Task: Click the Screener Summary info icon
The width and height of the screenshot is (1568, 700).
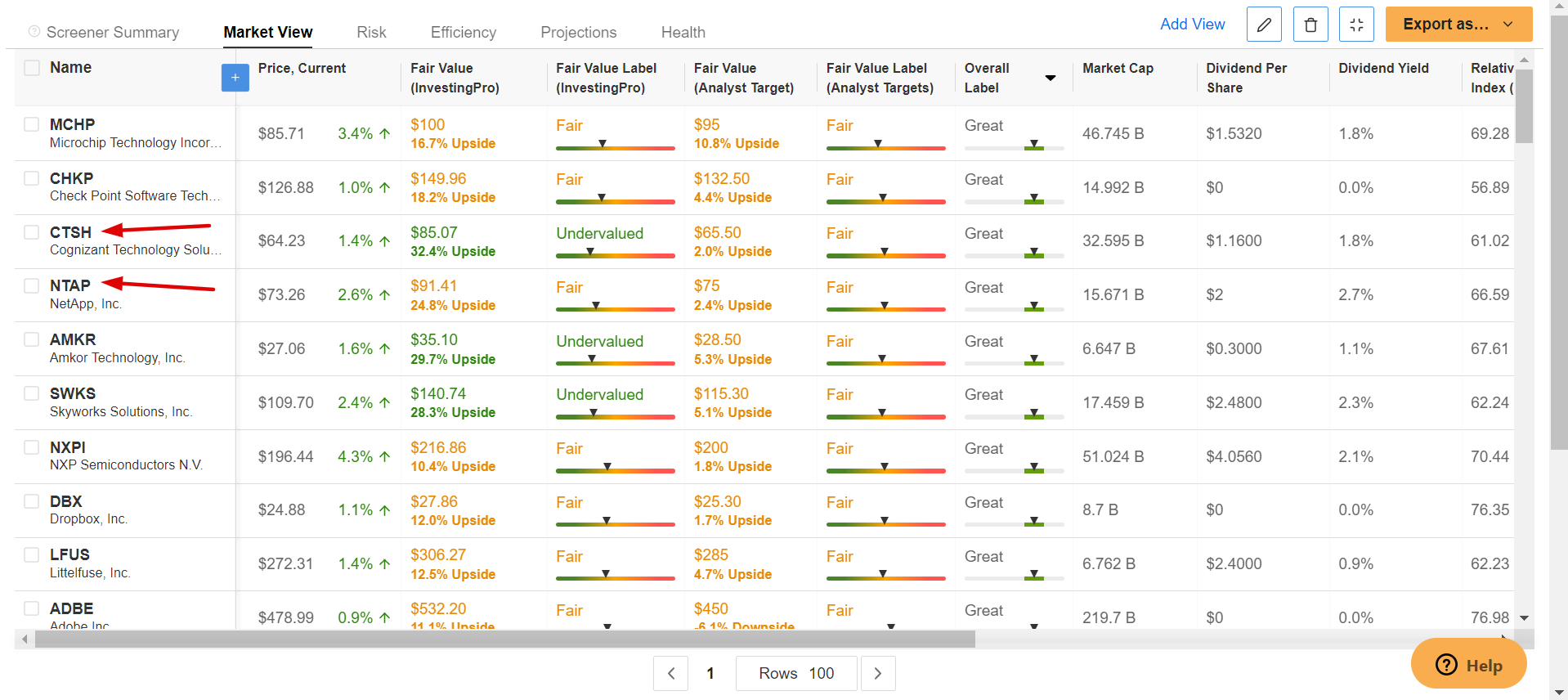Action: [x=34, y=31]
